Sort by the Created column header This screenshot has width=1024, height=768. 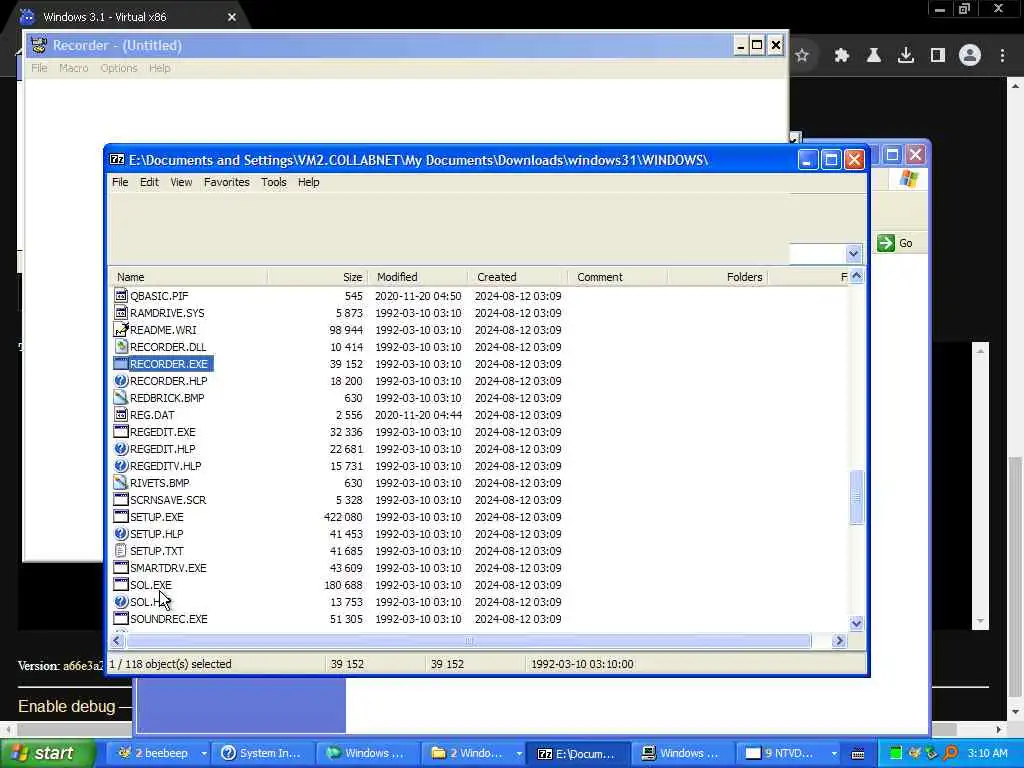(x=518, y=277)
